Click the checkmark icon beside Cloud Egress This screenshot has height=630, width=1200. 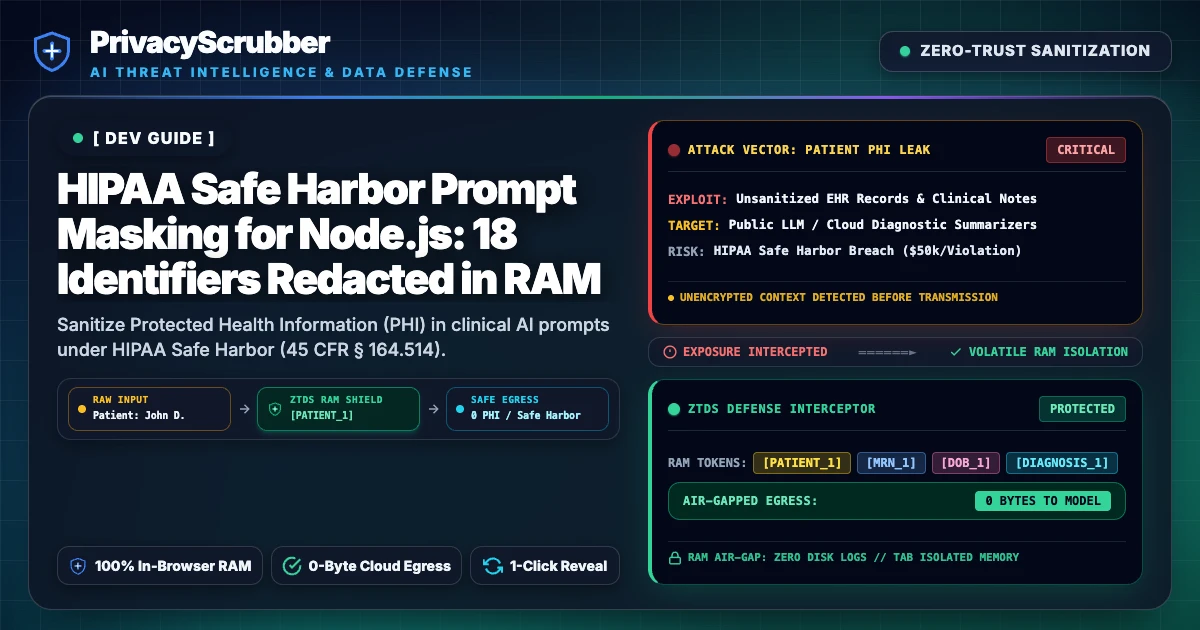tap(292, 566)
